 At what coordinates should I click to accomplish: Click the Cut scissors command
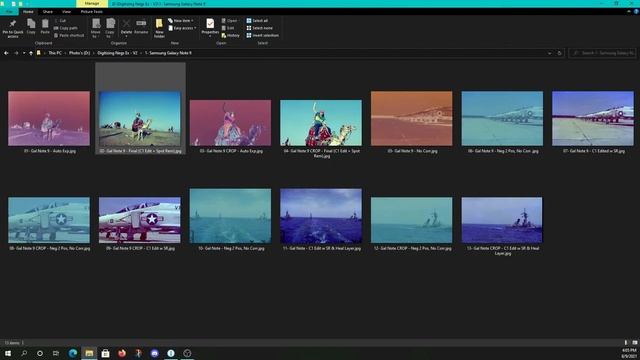(60, 20)
